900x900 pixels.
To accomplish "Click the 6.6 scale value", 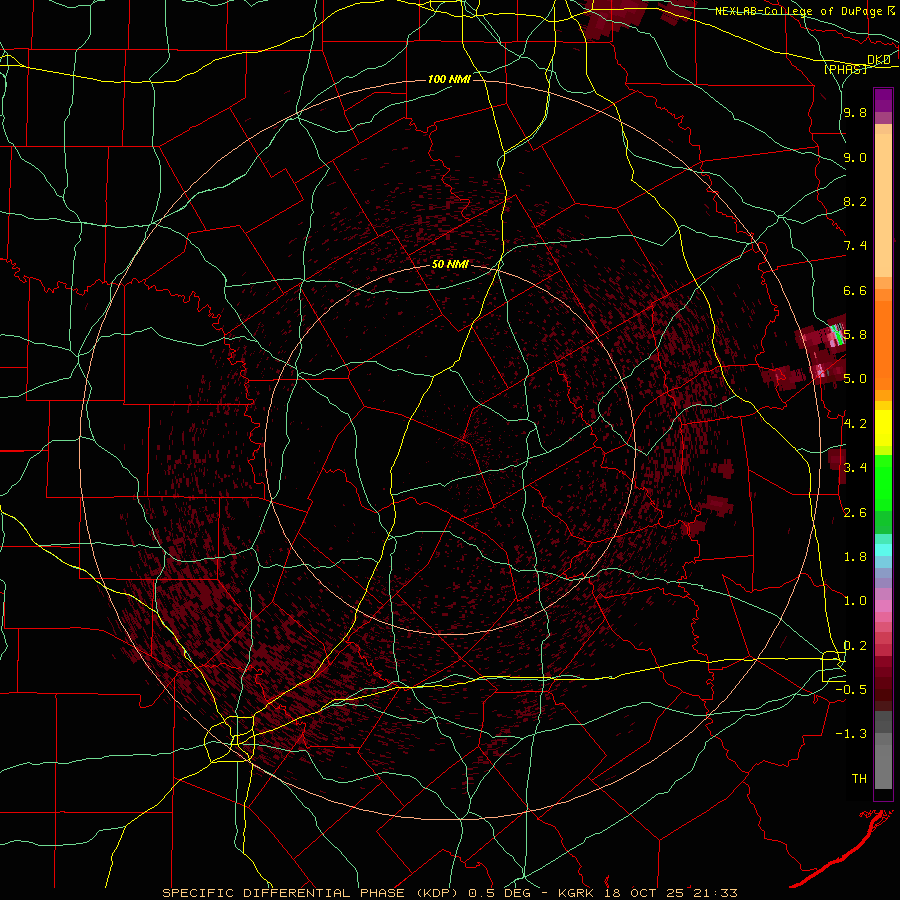I will pos(855,290).
